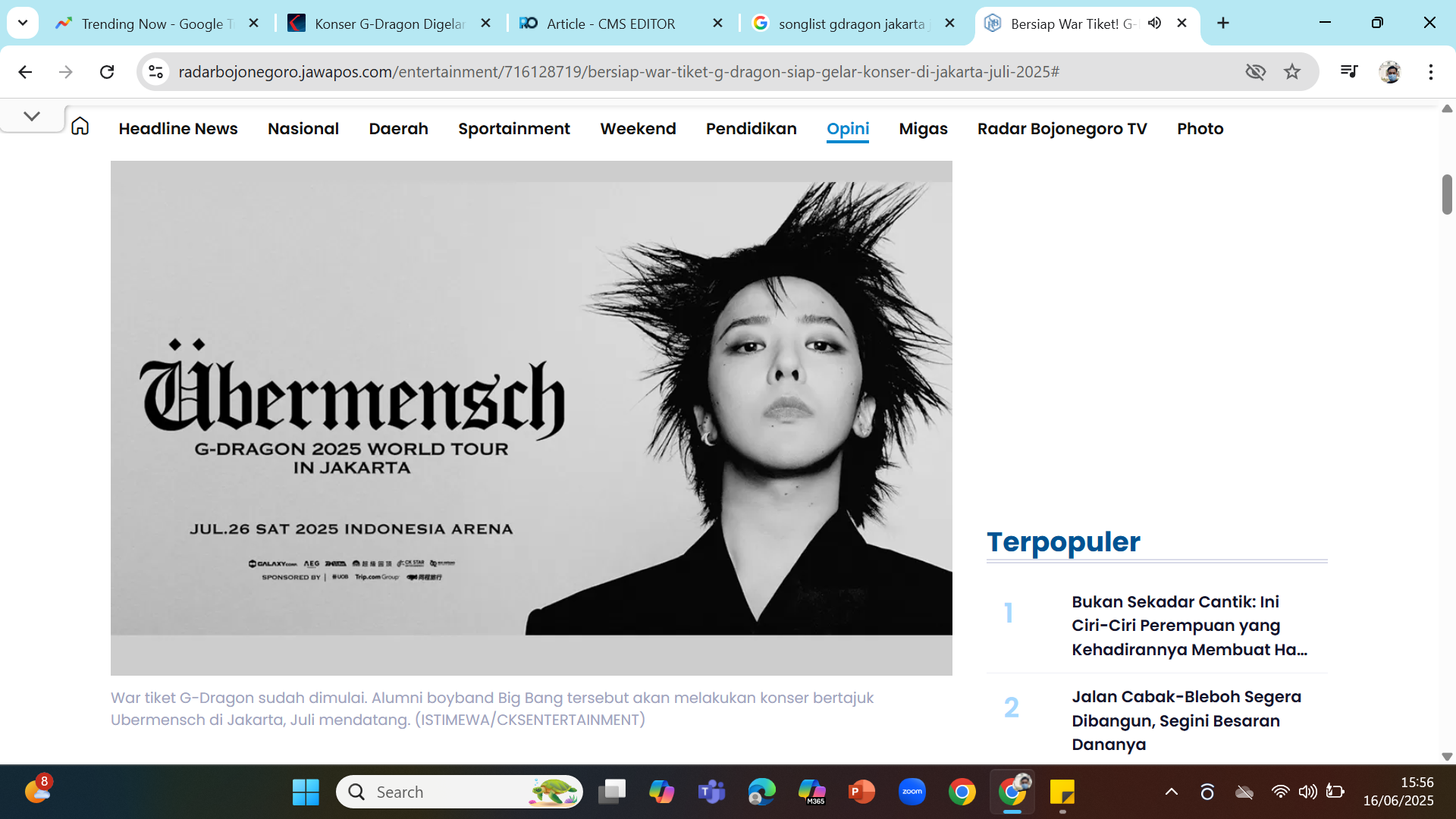The width and height of the screenshot is (1456, 819).
Task: Open Migas section
Action: 923,129
